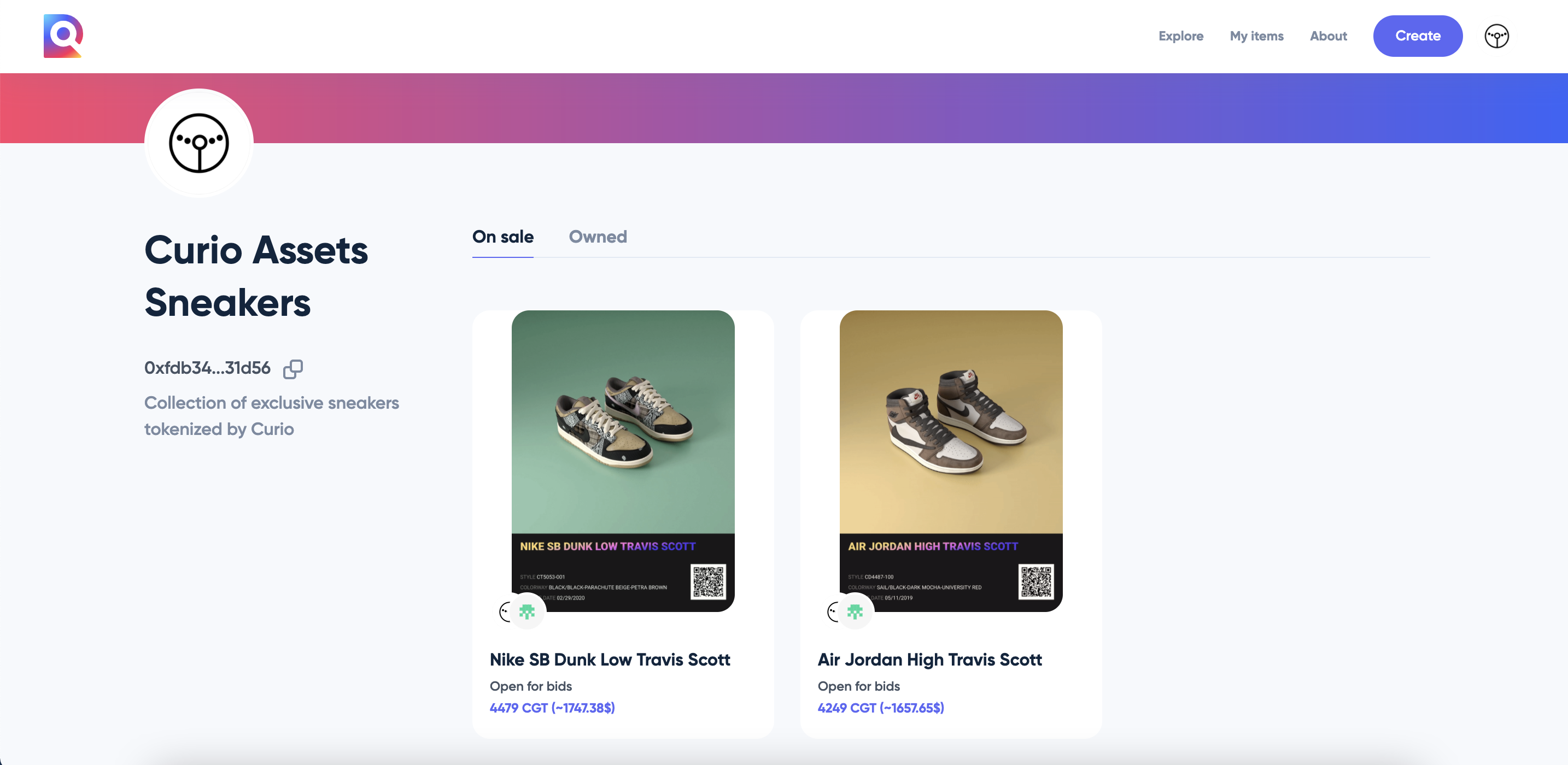This screenshot has height=765, width=1568.
Task: Click the 4249 CGT price link
Action: pos(880,708)
